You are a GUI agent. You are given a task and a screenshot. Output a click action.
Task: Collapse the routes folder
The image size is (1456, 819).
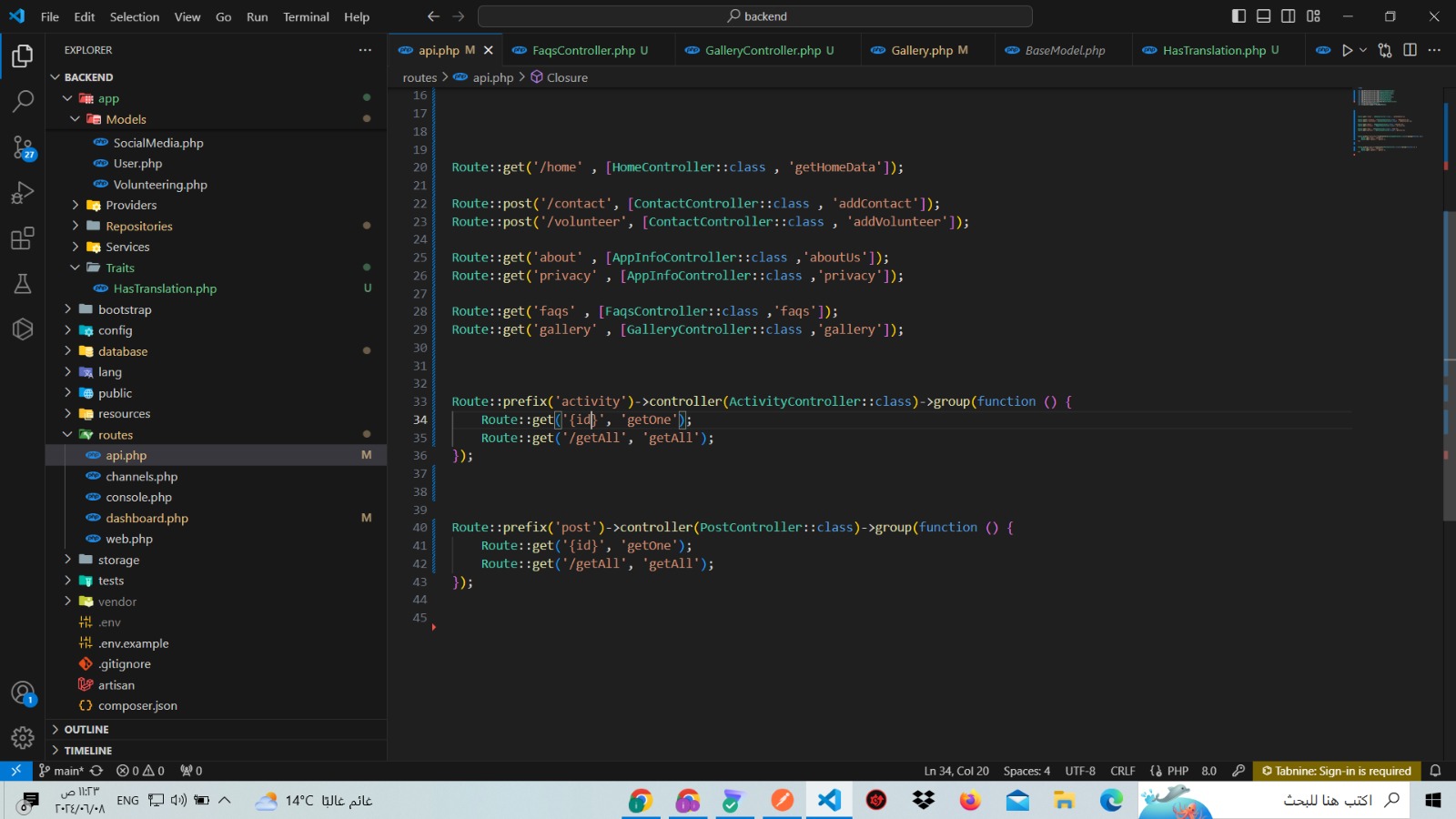pos(115,435)
